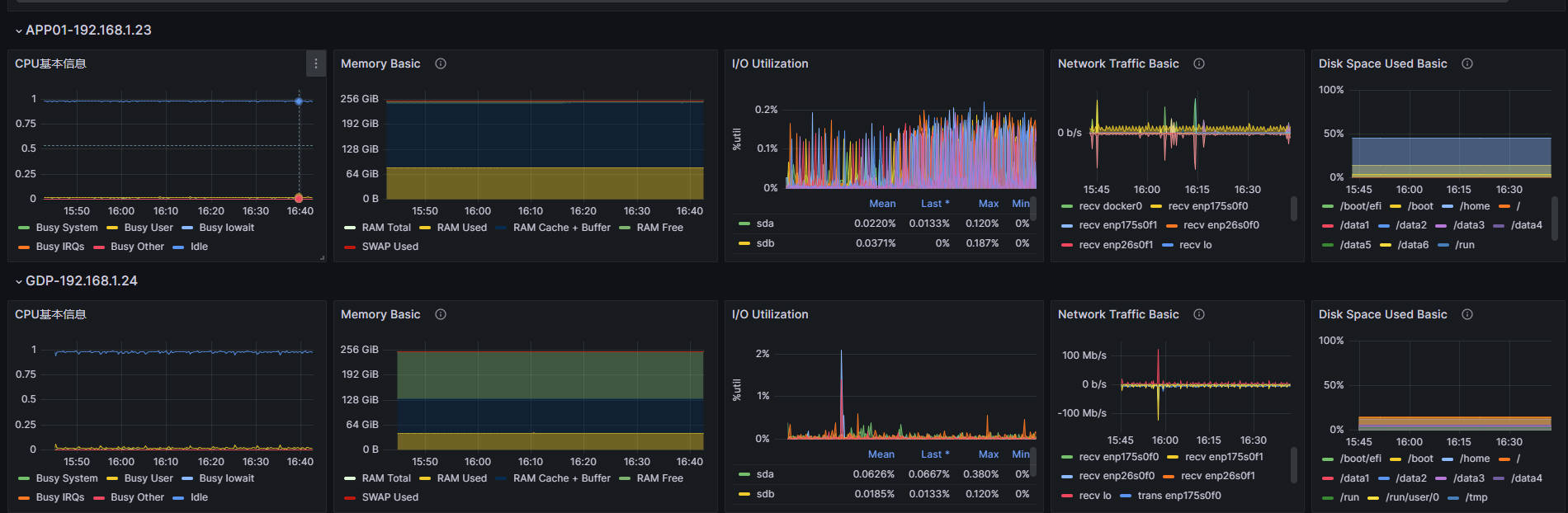Toggle Busy Iowait series in APP01 CPU legend
Screen dimensions: 1568x513
(x=226, y=228)
